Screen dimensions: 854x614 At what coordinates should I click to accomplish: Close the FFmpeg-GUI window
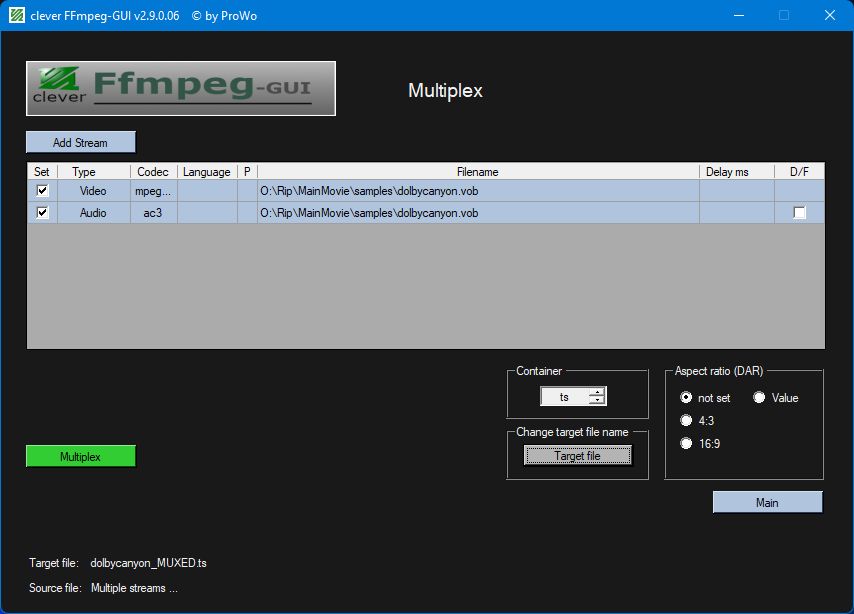click(829, 15)
